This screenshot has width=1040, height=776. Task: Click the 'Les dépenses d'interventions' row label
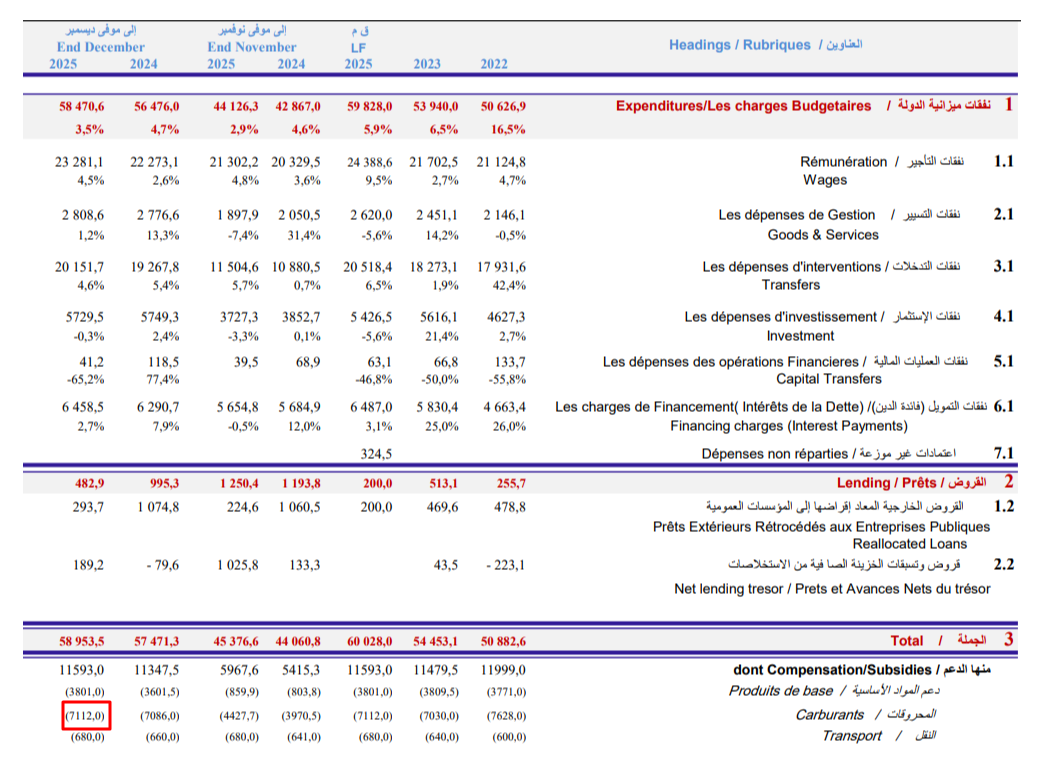[x=791, y=267]
